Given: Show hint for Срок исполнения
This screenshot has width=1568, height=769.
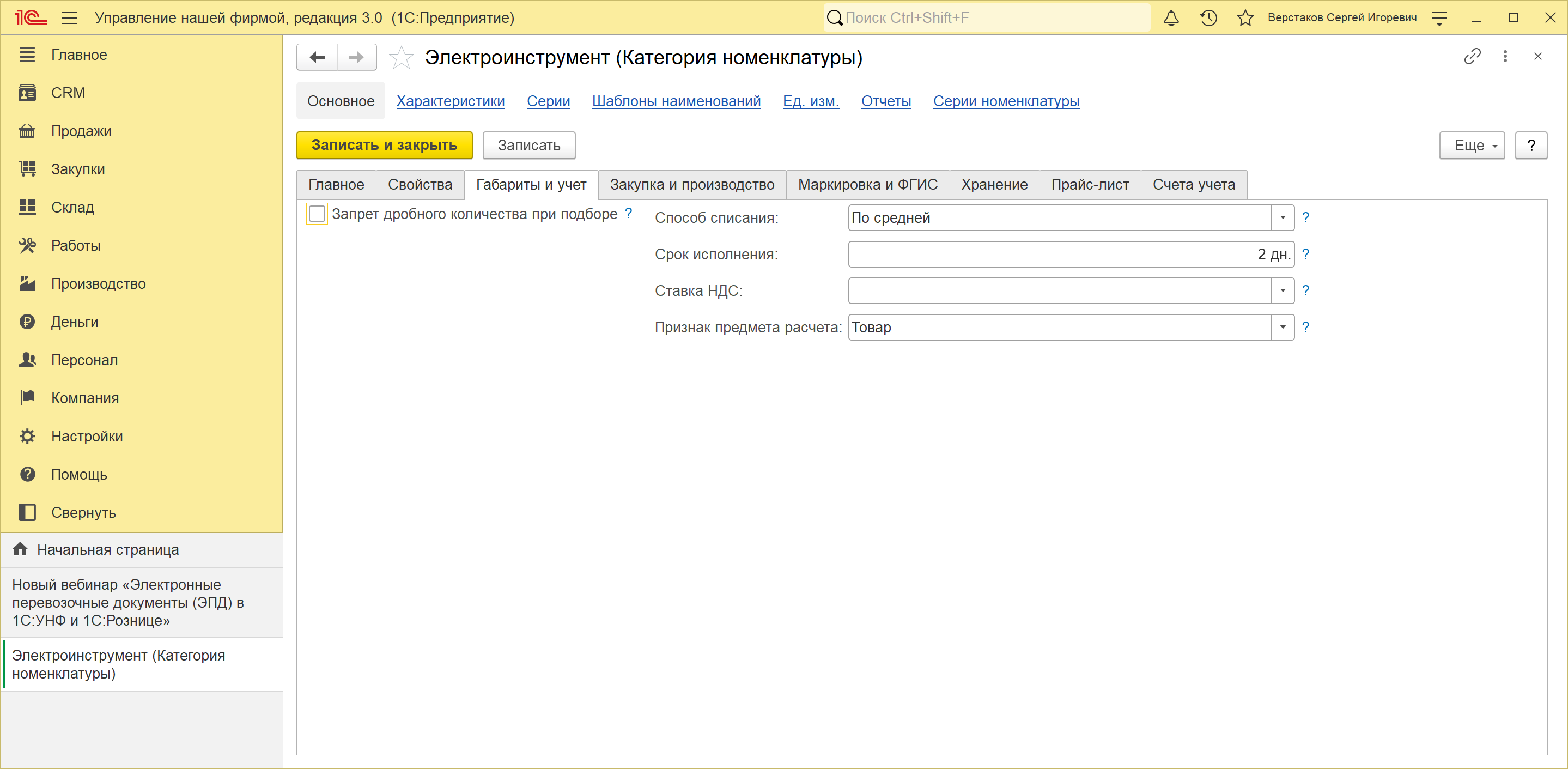Looking at the screenshot, I should pos(1305,254).
